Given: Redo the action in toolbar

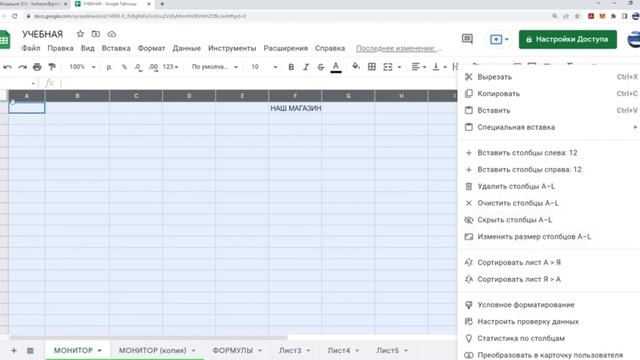Looking at the screenshot, I should [x=22, y=67].
